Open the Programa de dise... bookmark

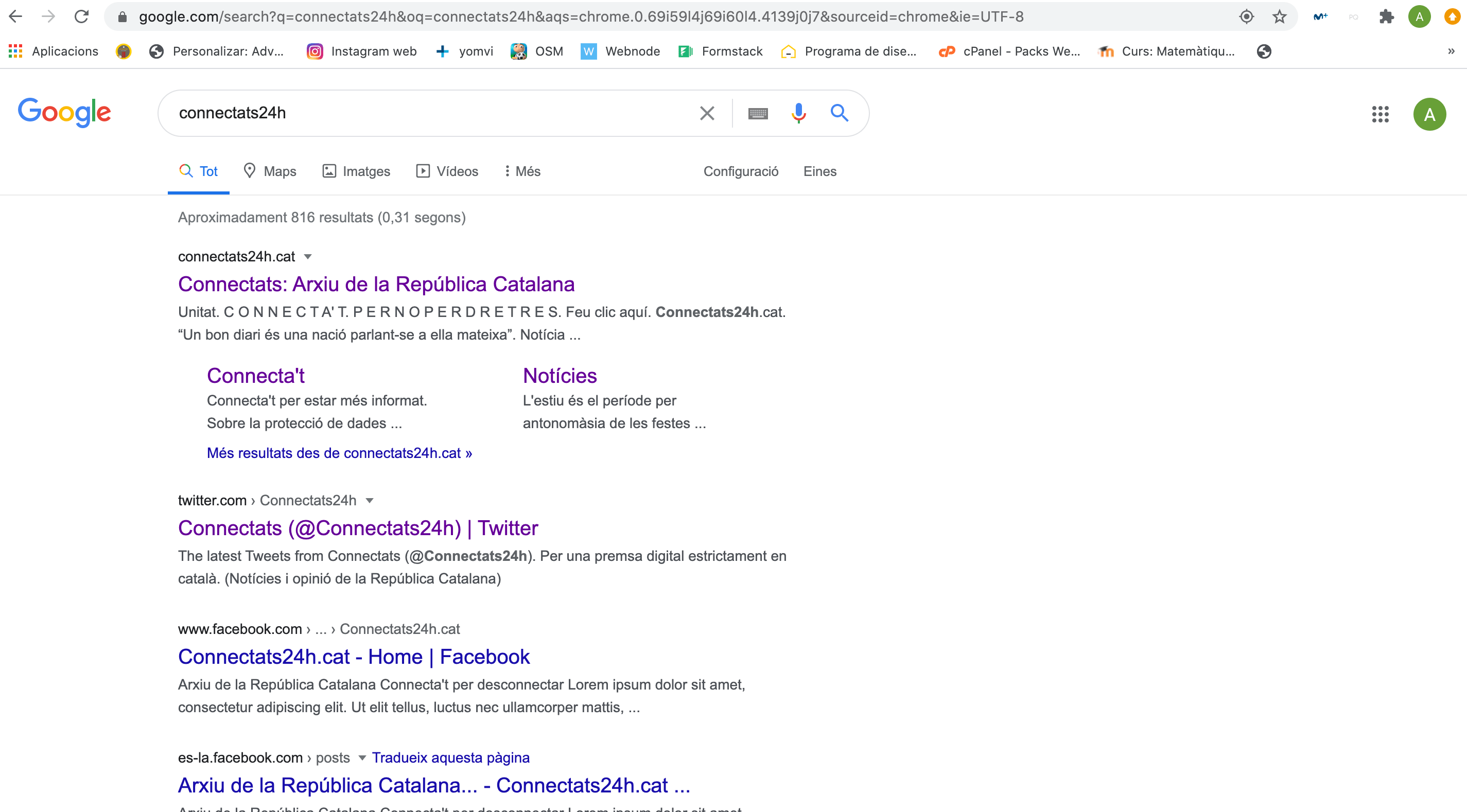pos(848,51)
